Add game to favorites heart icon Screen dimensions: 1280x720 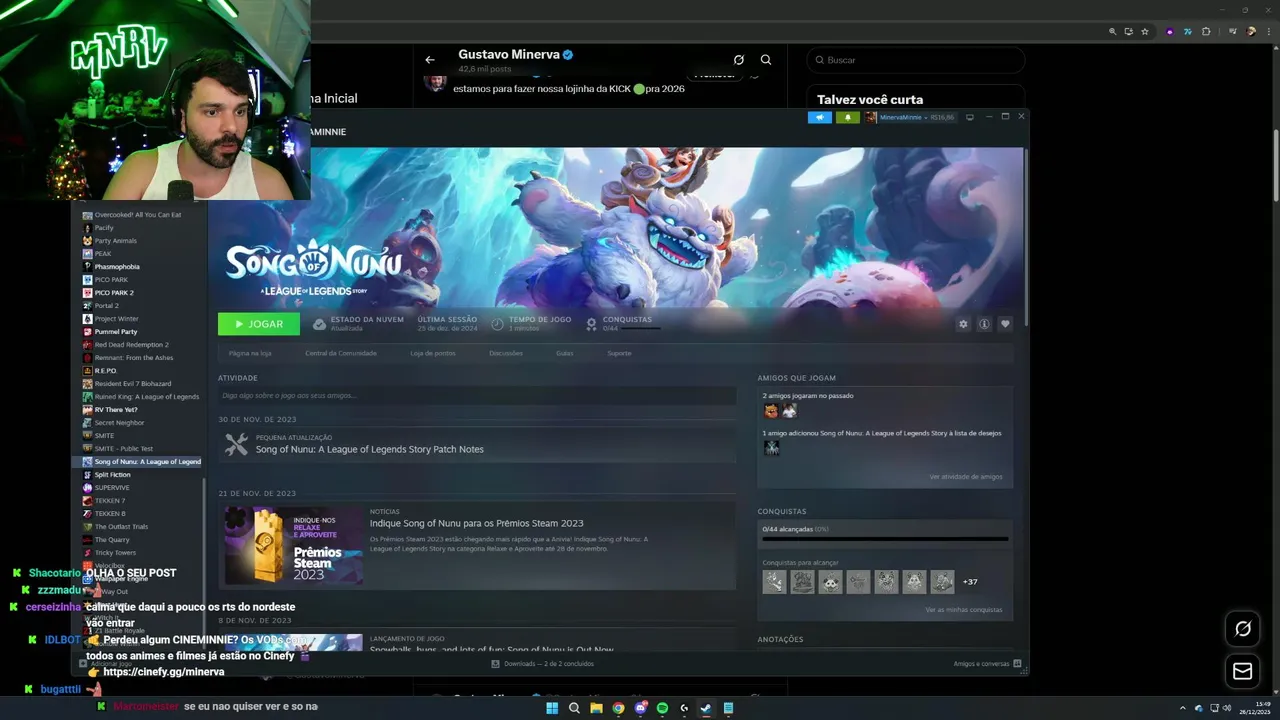coord(1005,324)
